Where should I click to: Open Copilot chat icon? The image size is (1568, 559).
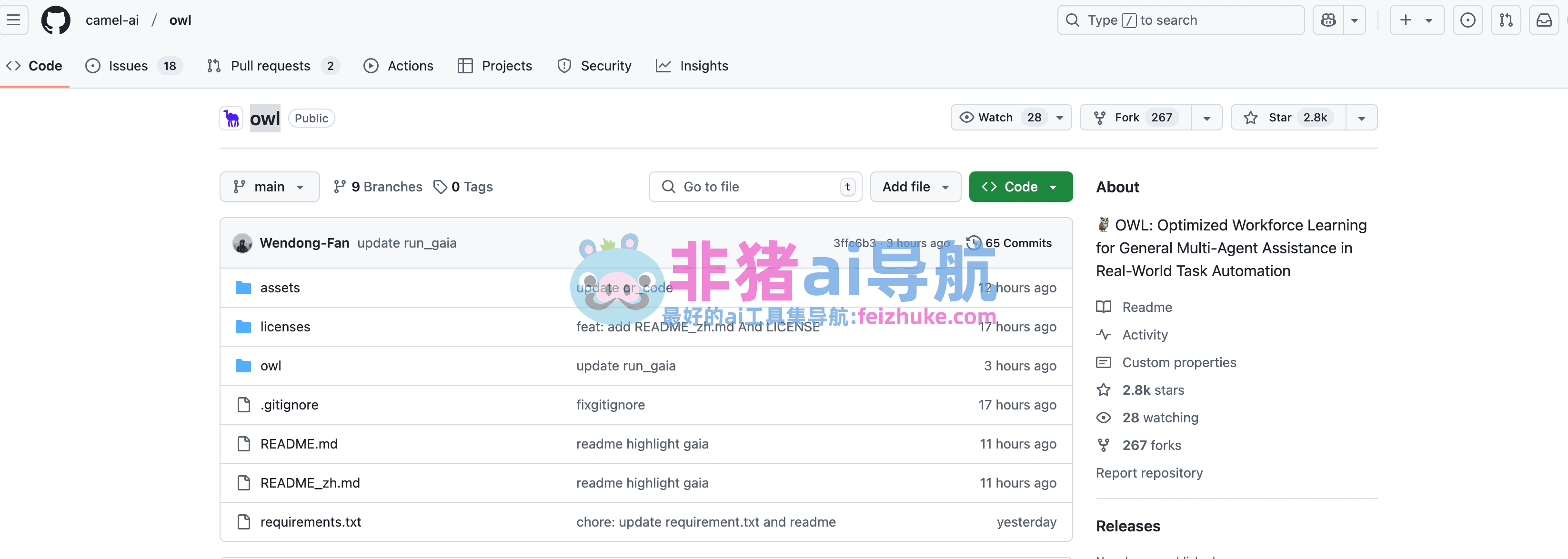1328,20
